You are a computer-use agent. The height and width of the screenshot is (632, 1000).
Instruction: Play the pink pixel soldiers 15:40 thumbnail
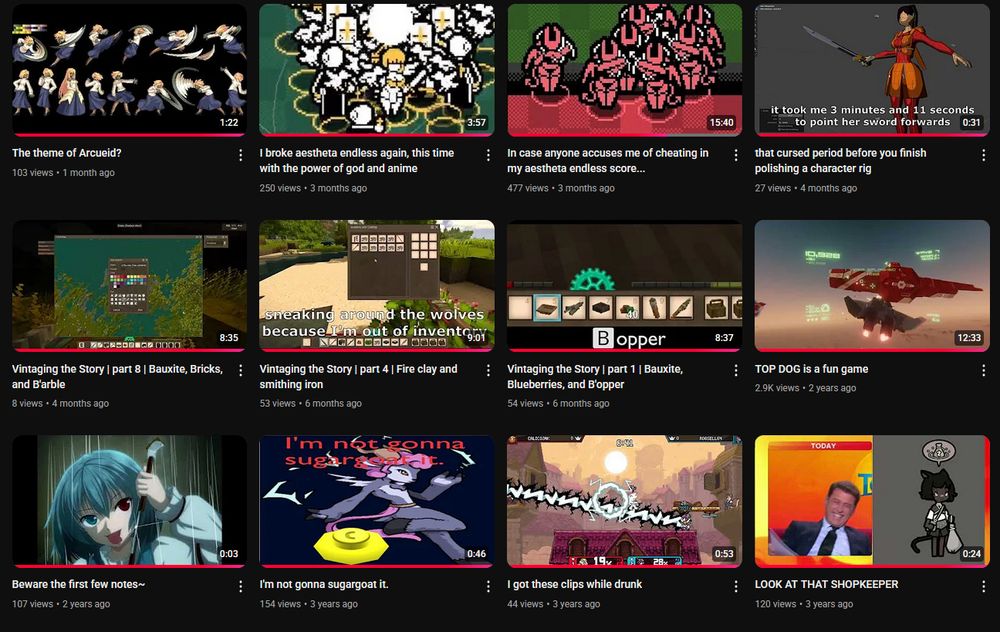624,70
